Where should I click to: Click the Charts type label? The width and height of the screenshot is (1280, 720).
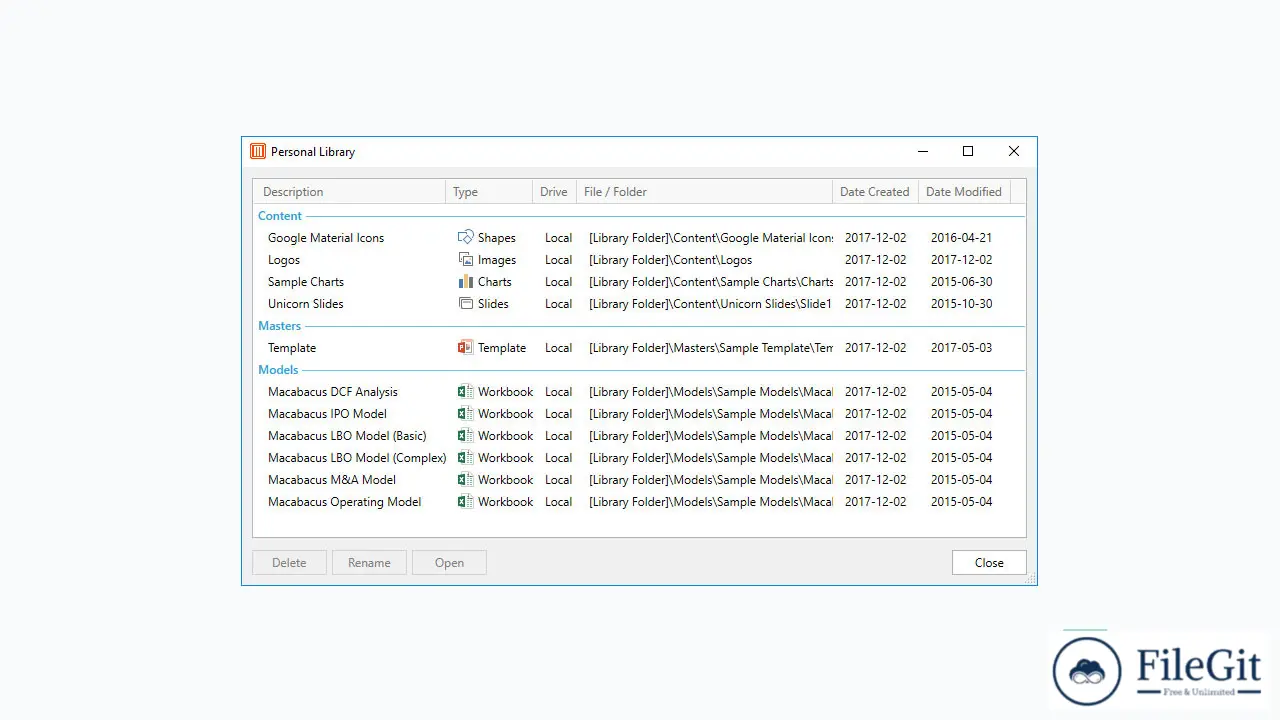[x=495, y=282]
